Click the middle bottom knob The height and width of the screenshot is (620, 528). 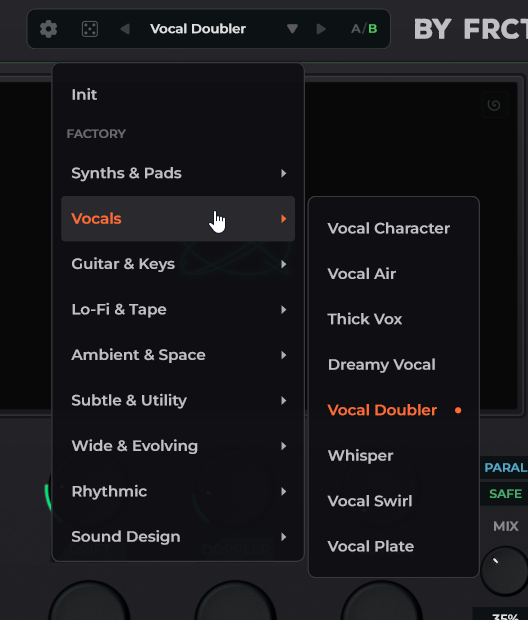tap(236, 601)
